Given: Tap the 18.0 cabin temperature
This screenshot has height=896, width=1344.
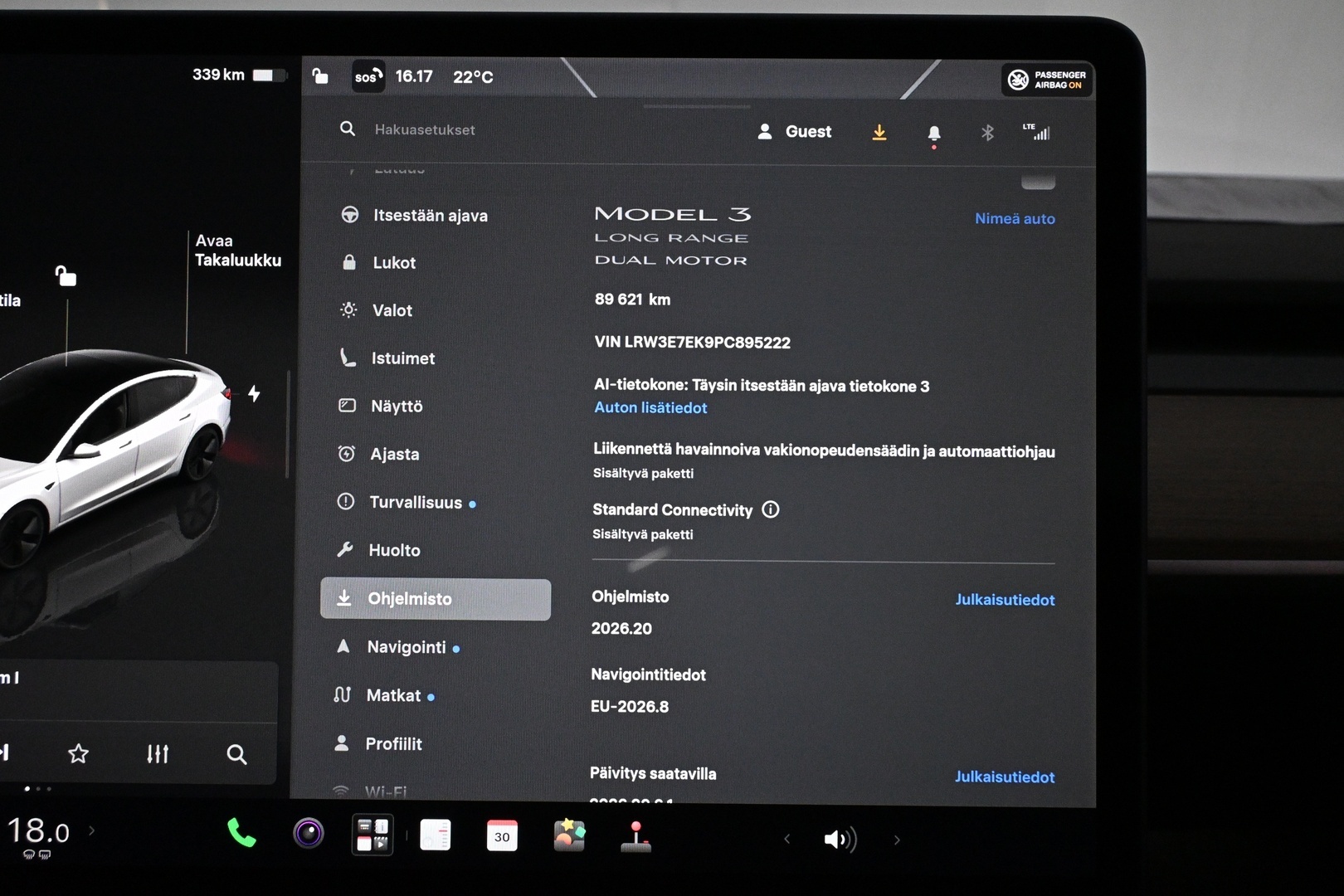Looking at the screenshot, I should click(38, 830).
